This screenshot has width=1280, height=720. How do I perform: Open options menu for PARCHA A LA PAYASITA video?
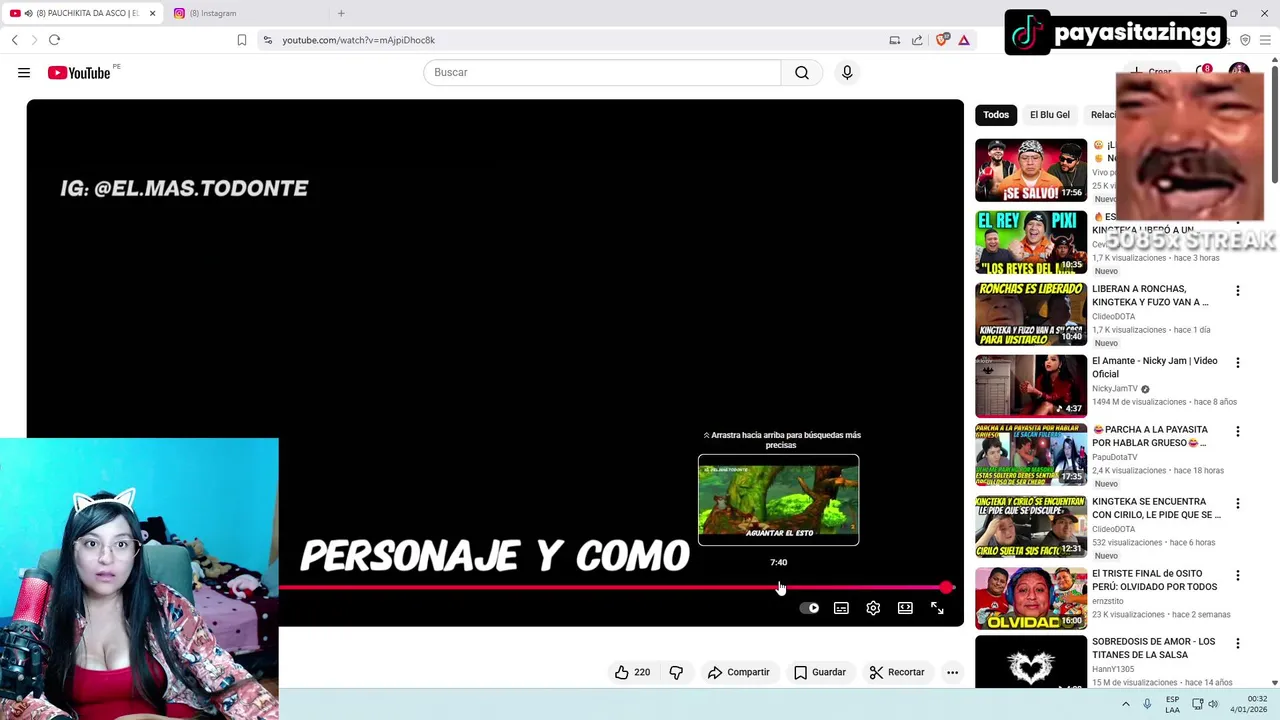point(1237,432)
